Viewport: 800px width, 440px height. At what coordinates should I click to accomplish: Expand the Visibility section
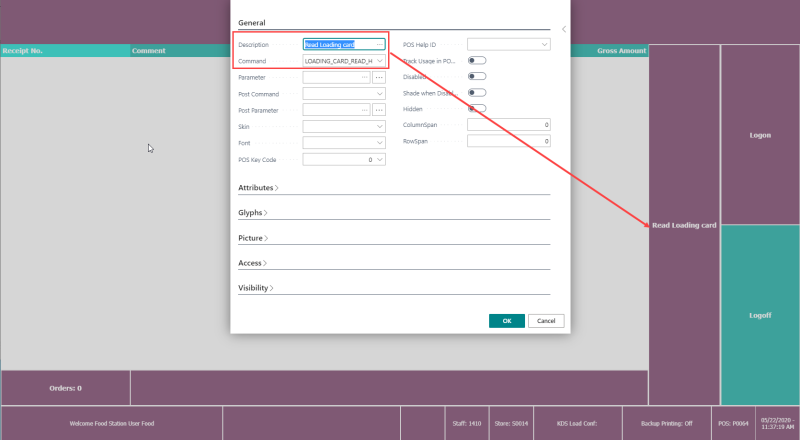tap(256, 288)
